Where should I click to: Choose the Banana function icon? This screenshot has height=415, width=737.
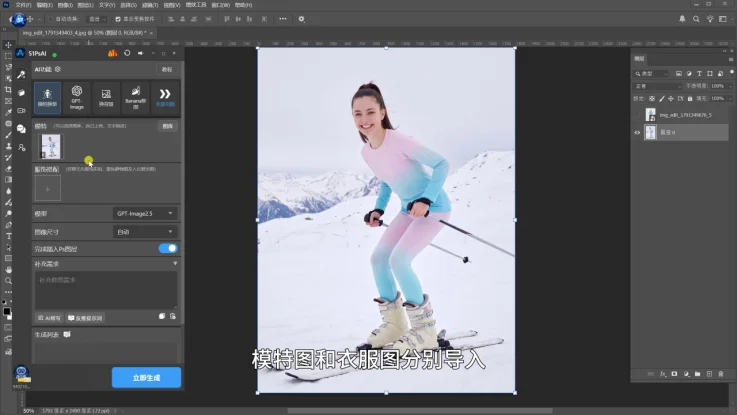[x=135, y=97]
